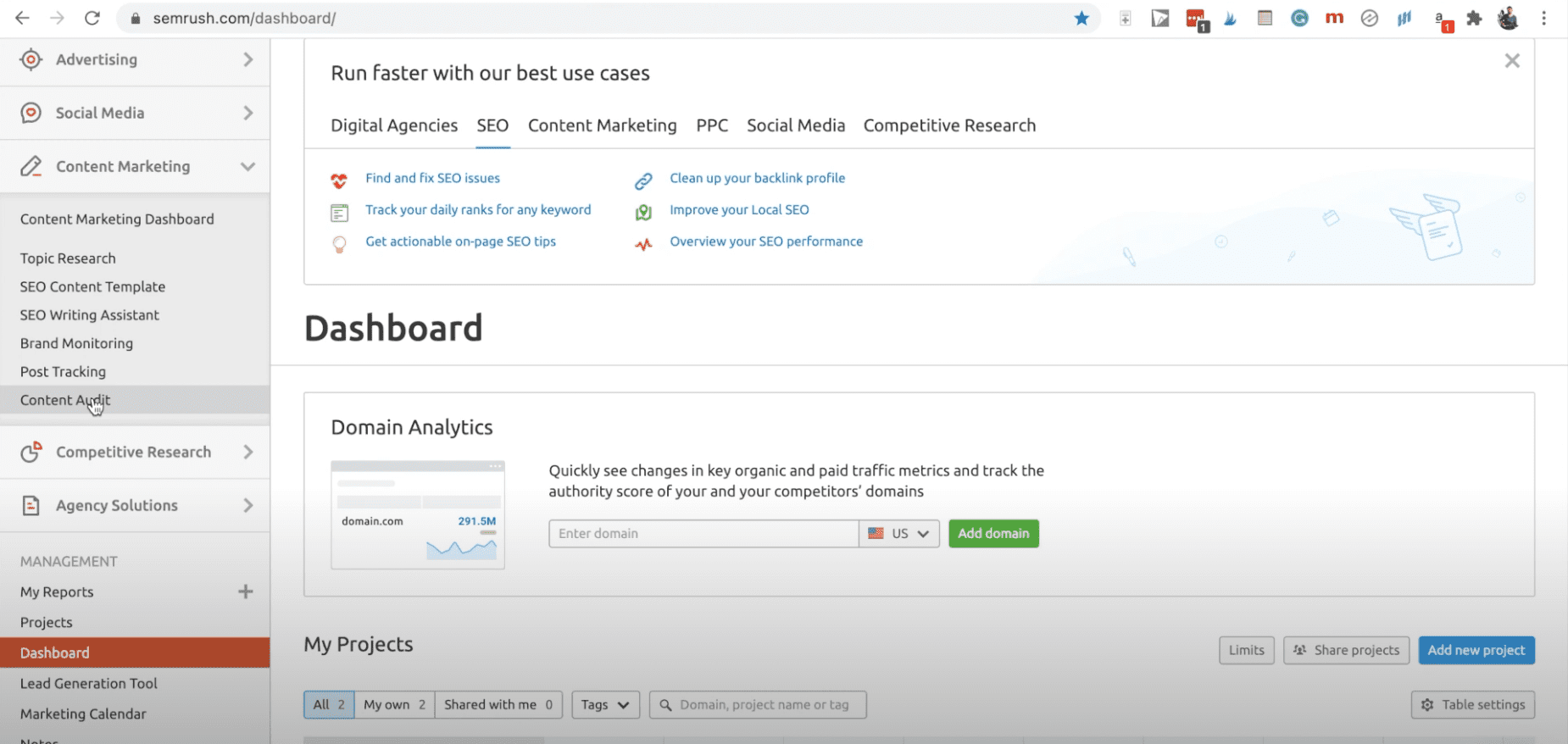Expand the Advertising sidebar section chevron
This screenshot has height=744, width=1568.
tap(248, 59)
